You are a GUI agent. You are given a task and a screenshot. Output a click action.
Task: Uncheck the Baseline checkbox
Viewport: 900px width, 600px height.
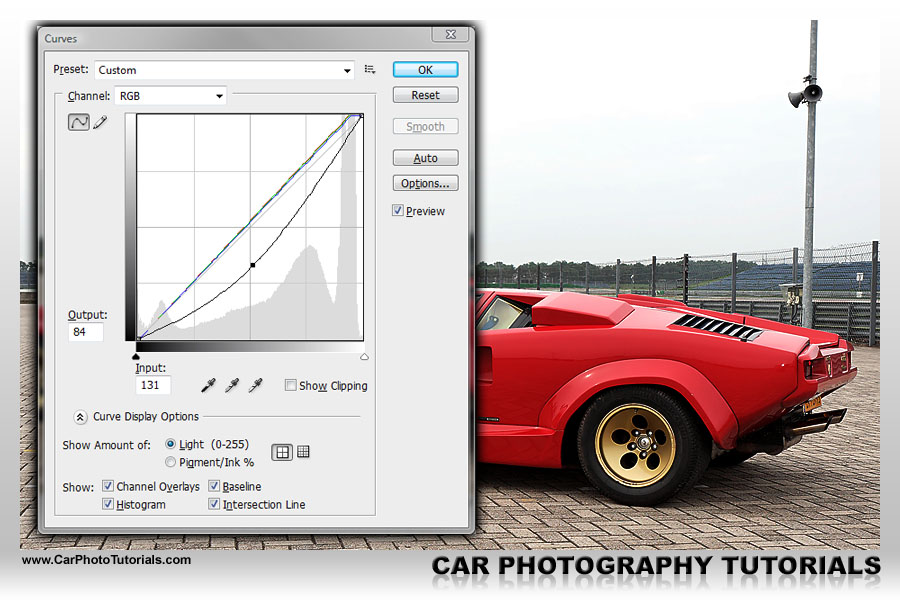[214, 486]
